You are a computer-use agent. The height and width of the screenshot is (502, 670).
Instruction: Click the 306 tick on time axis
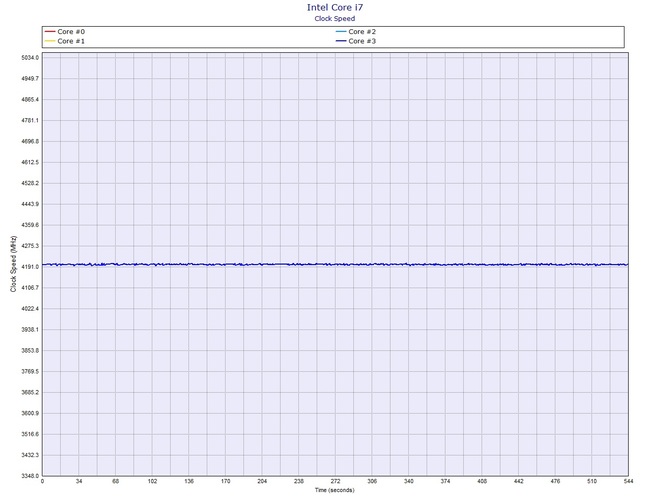click(372, 481)
